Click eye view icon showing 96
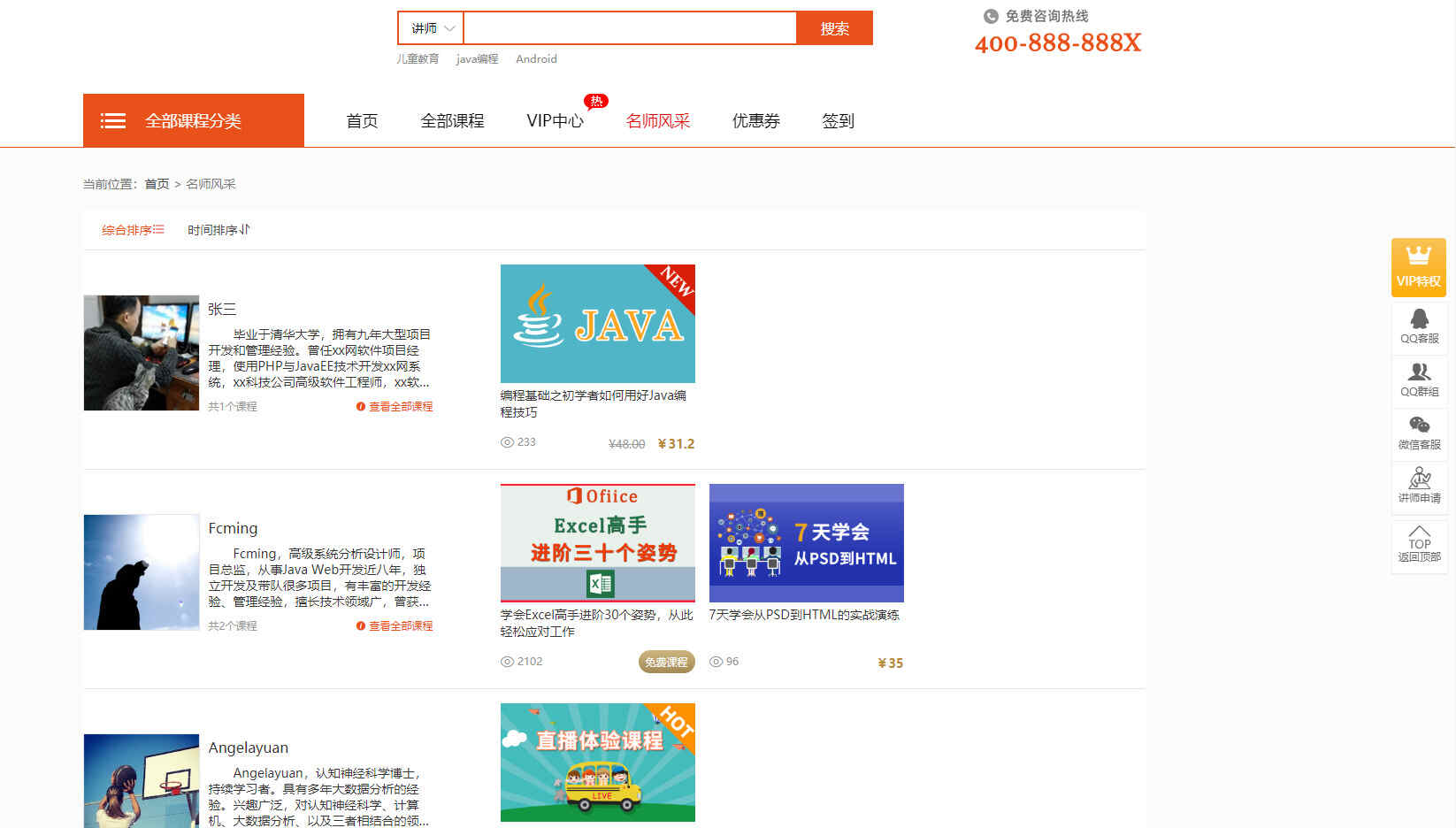 (x=716, y=662)
